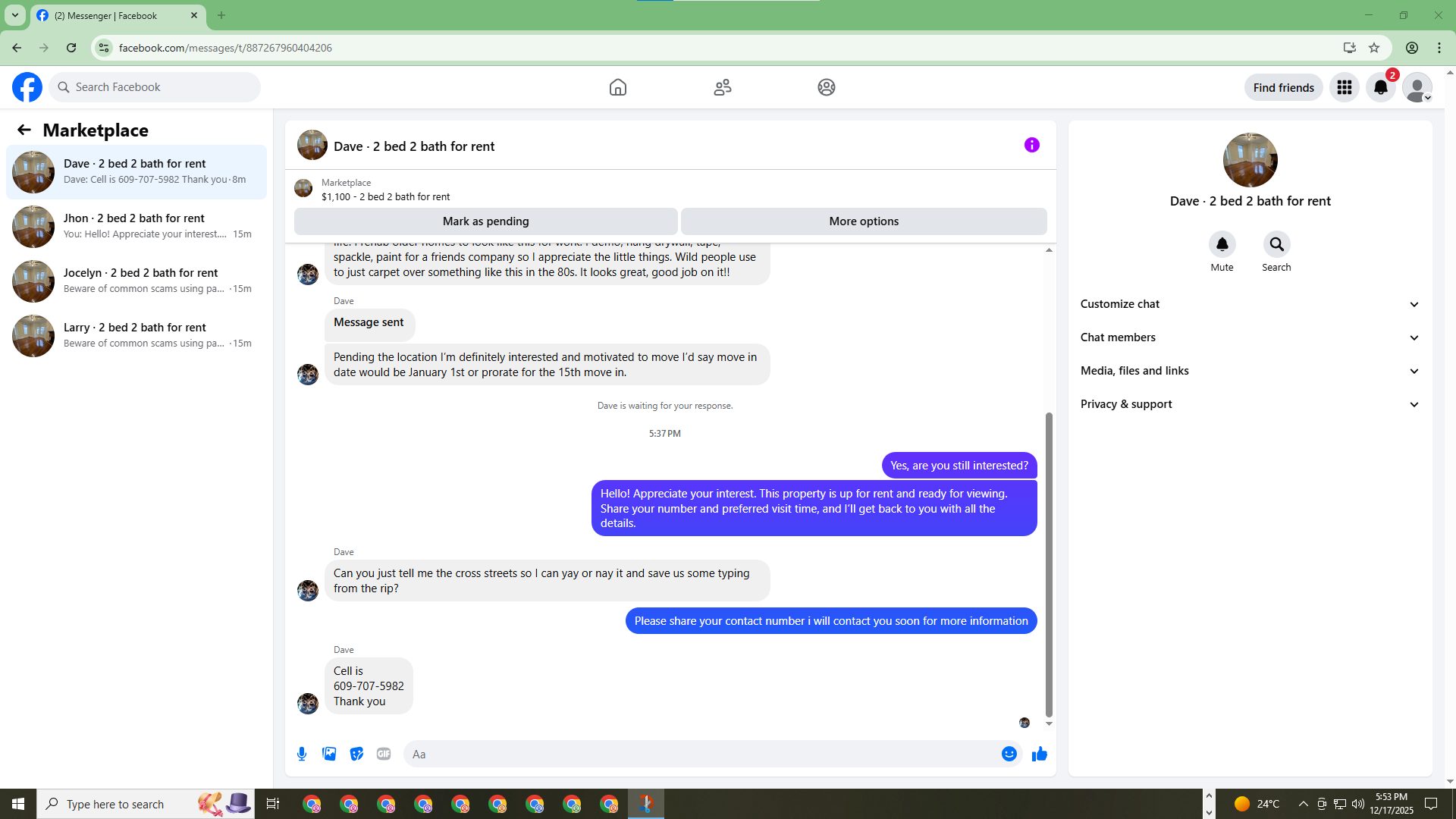Open the Facebook apps menu grid
1456x819 pixels.
click(x=1344, y=87)
